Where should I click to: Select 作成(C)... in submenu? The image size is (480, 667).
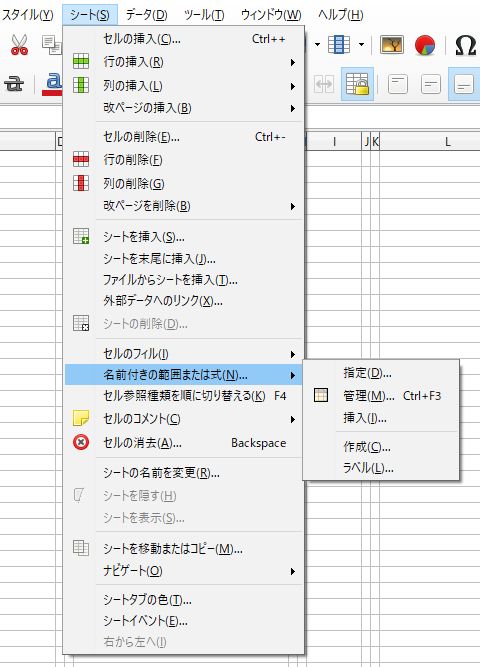tap(381, 447)
